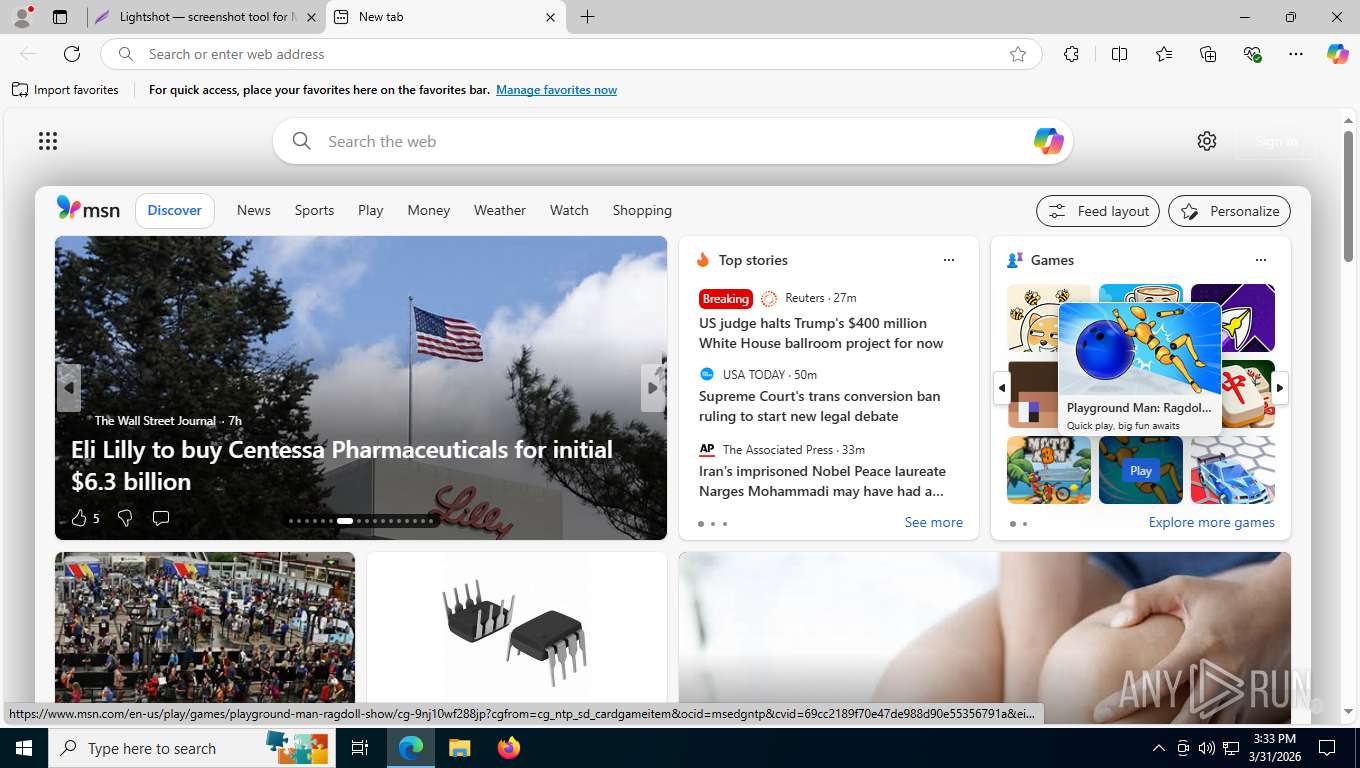Viewport: 1360px width, 768px height.
Task: Open the Moto bike game thumbnail
Action: pyautogui.click(x=1049, y=470)
